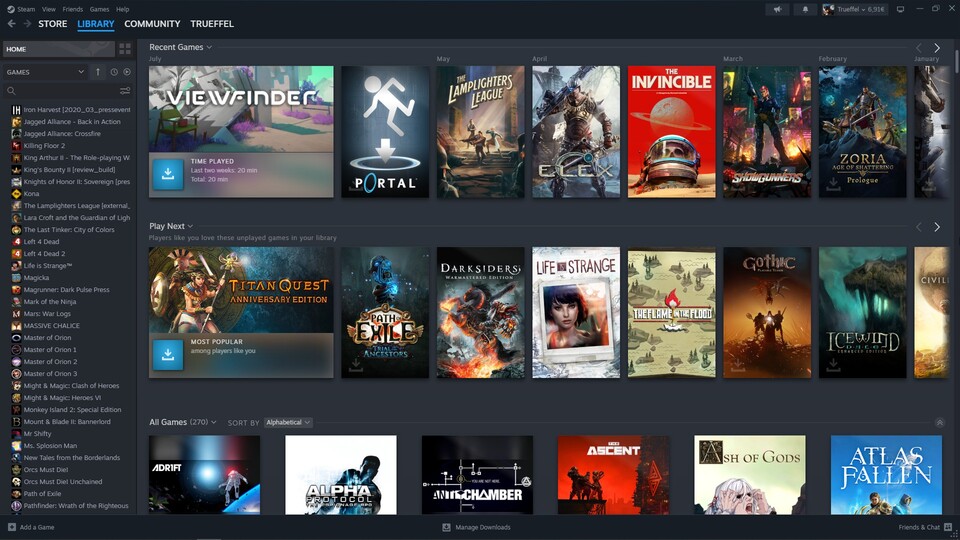Click the Left 4 Dead 2 icon
Image resolution: width=960 pixels, height=540 pixels.
(x=17, y=253)
